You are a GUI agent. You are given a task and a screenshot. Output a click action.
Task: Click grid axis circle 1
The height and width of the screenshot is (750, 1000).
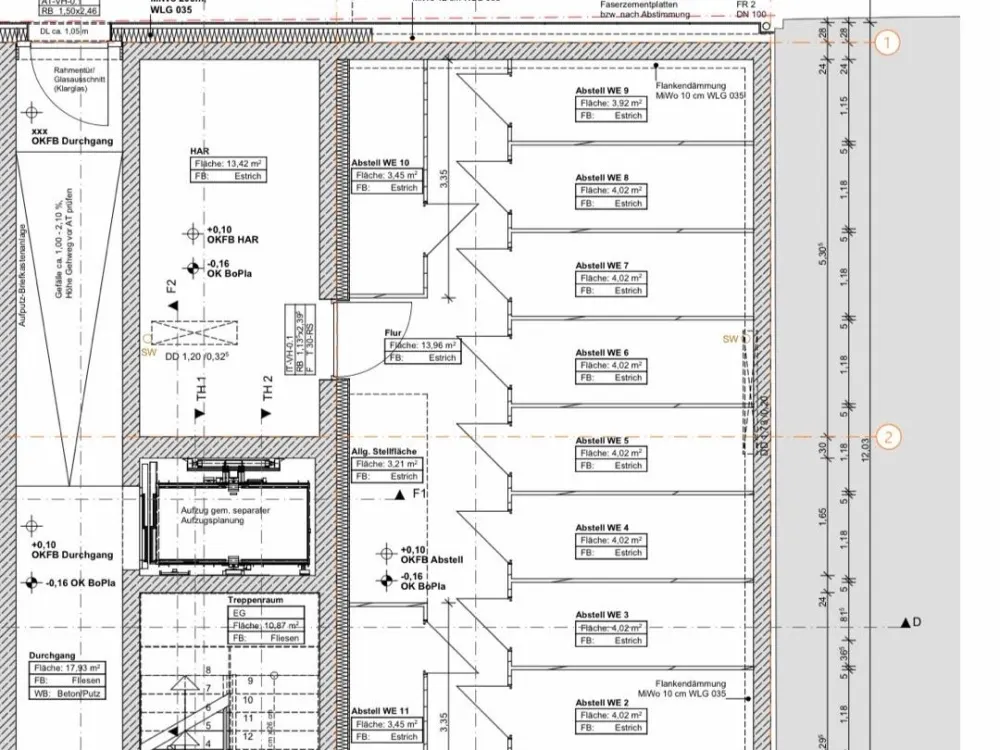[x=886, y=43]
